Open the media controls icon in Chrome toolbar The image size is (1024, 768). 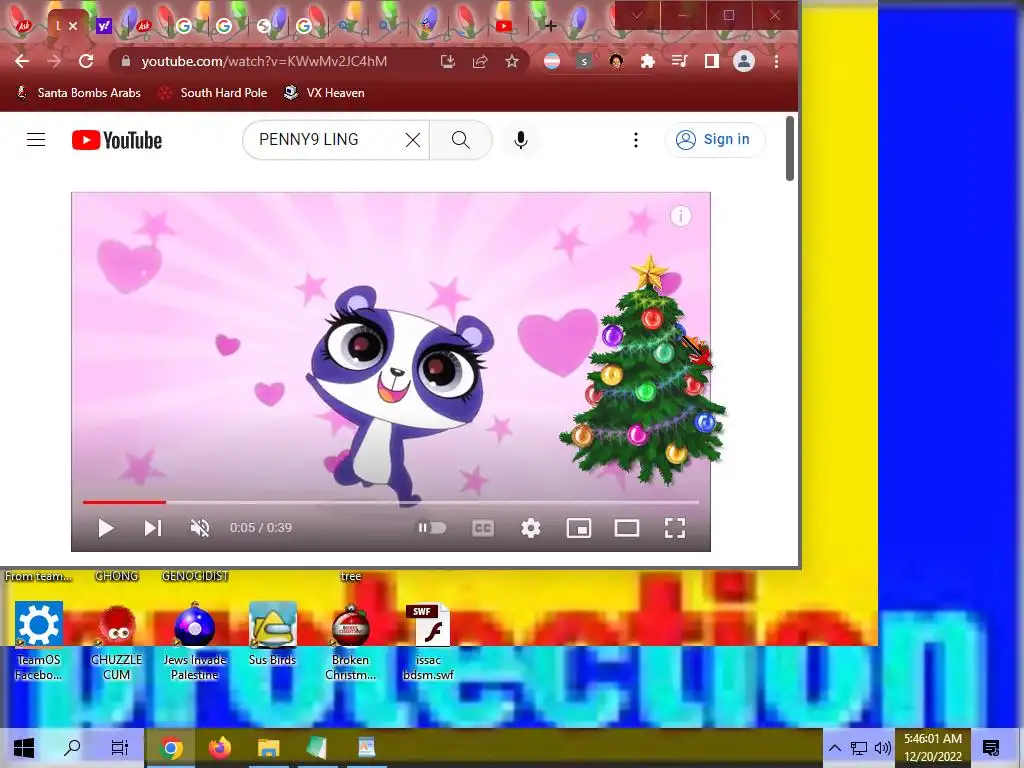[x=679, y=61]
